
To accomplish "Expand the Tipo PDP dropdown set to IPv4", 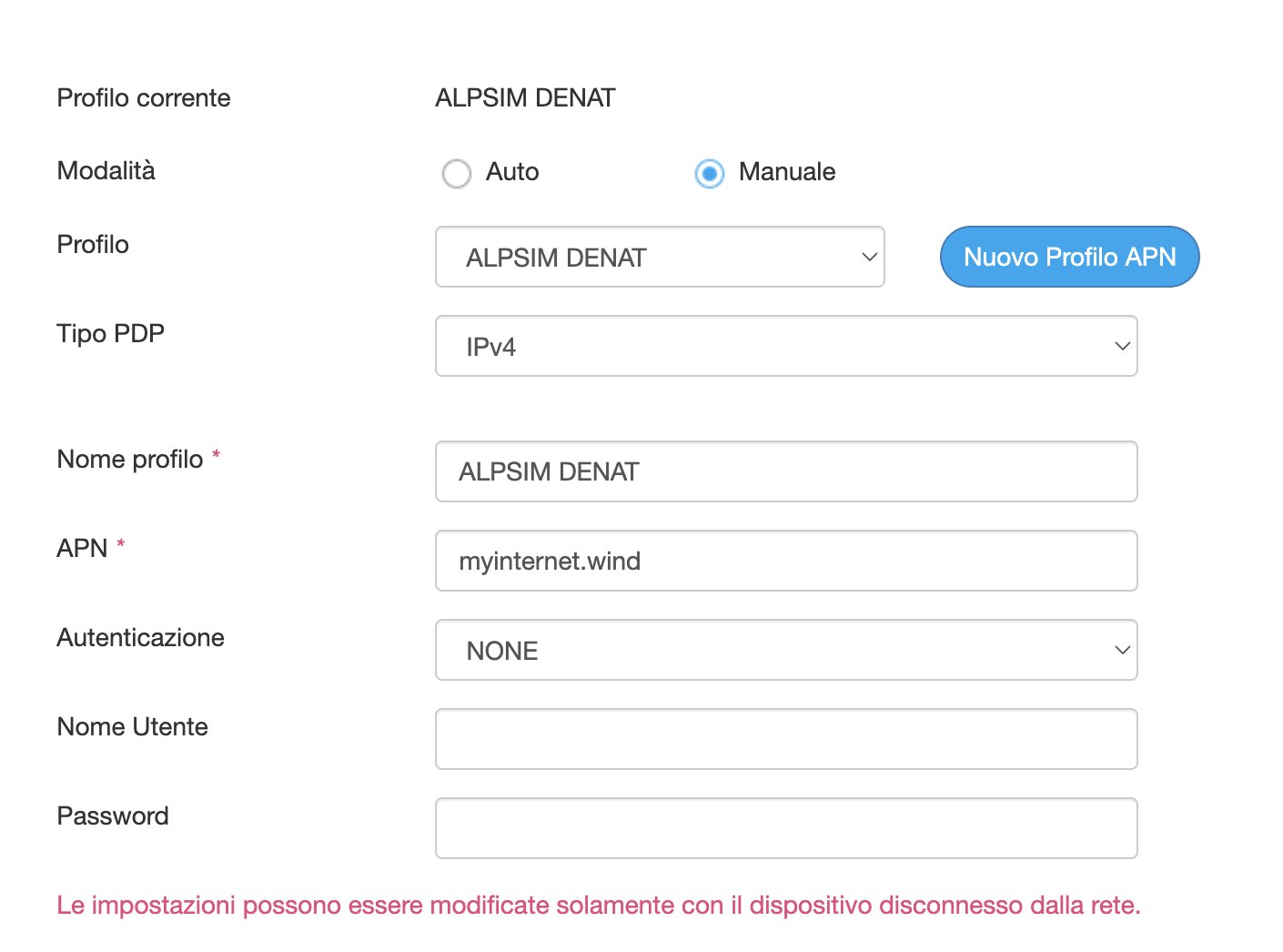I will tap(786, 347).
